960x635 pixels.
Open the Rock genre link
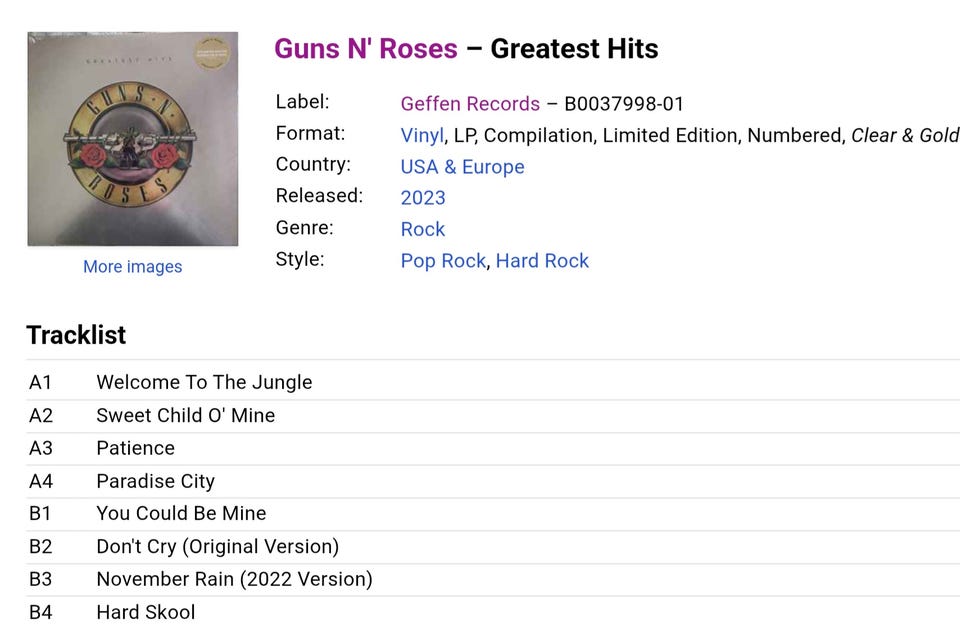422,229
